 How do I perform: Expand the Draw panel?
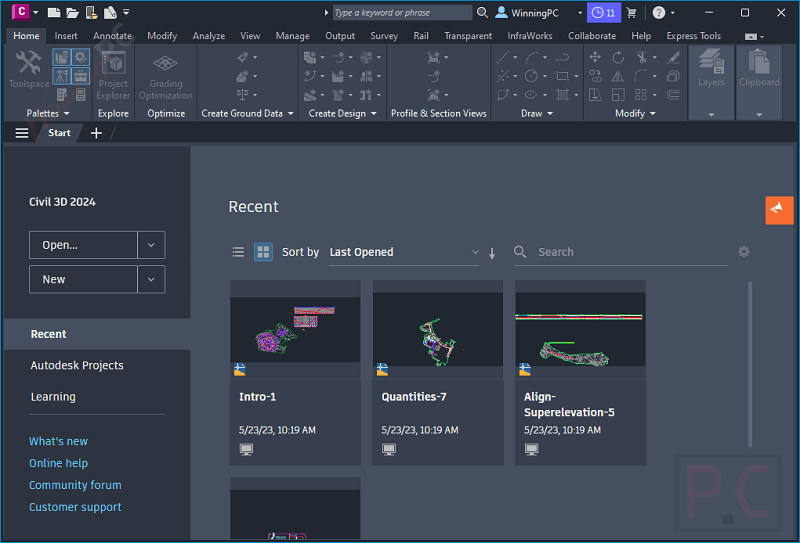(537, 113)
